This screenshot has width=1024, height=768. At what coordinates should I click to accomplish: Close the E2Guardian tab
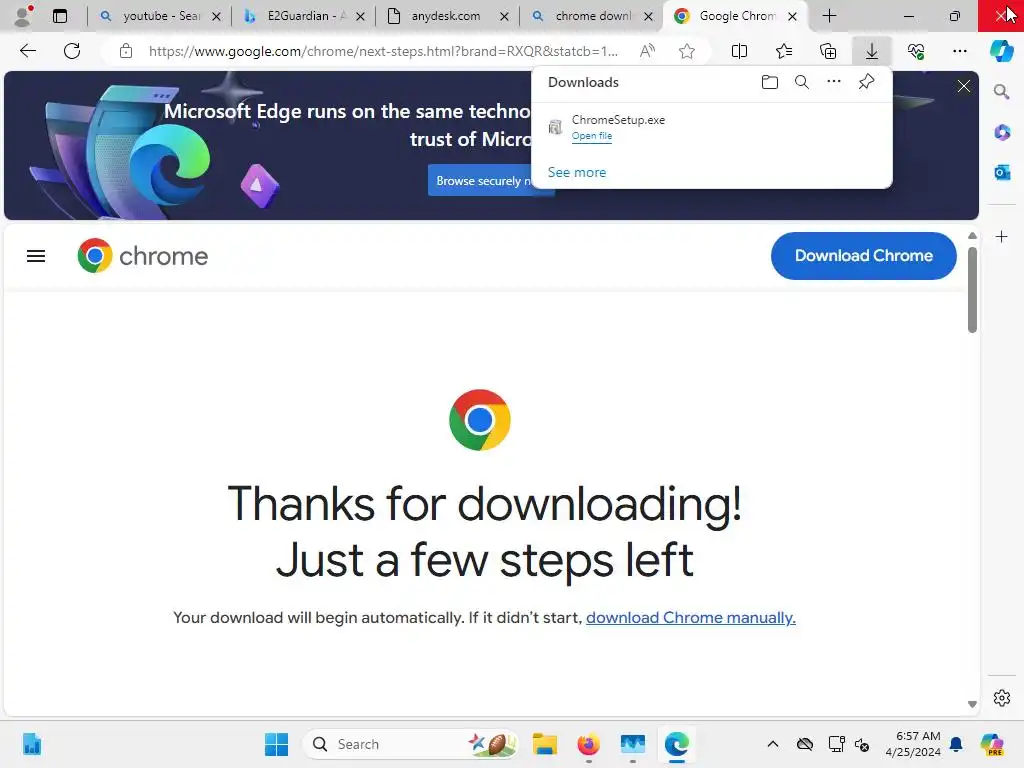click(x=360, y=16)
